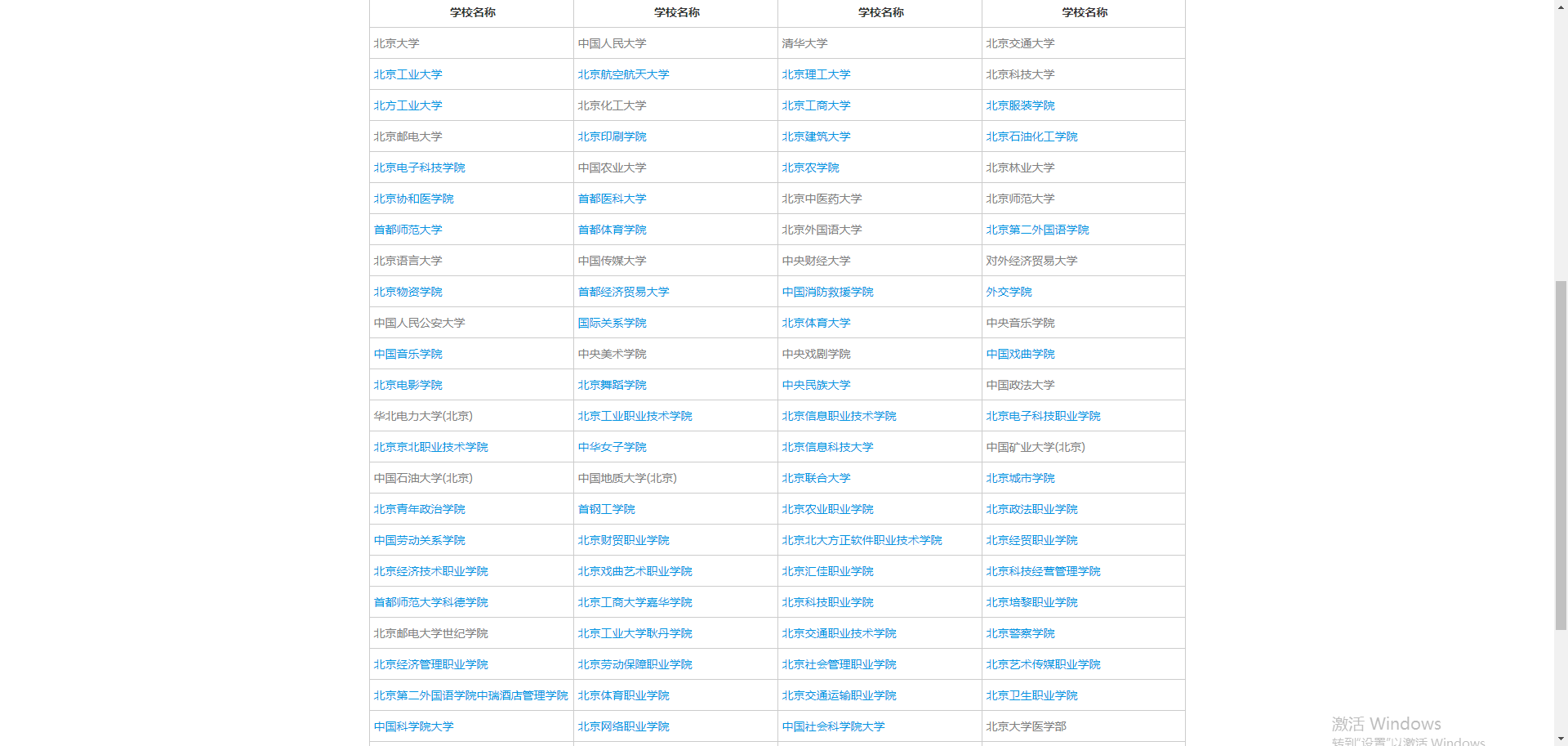Open the 北京工商大学嘉华学院 link

pyautogui.click(x=635, y=602)
